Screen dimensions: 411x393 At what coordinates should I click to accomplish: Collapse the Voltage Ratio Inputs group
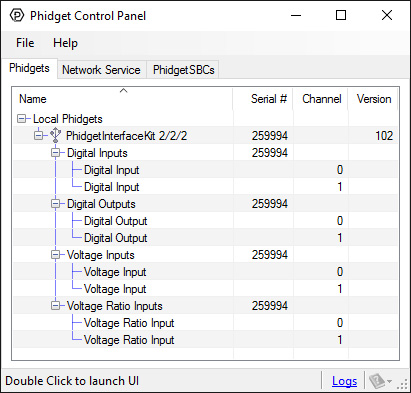[x=56, y=306]
